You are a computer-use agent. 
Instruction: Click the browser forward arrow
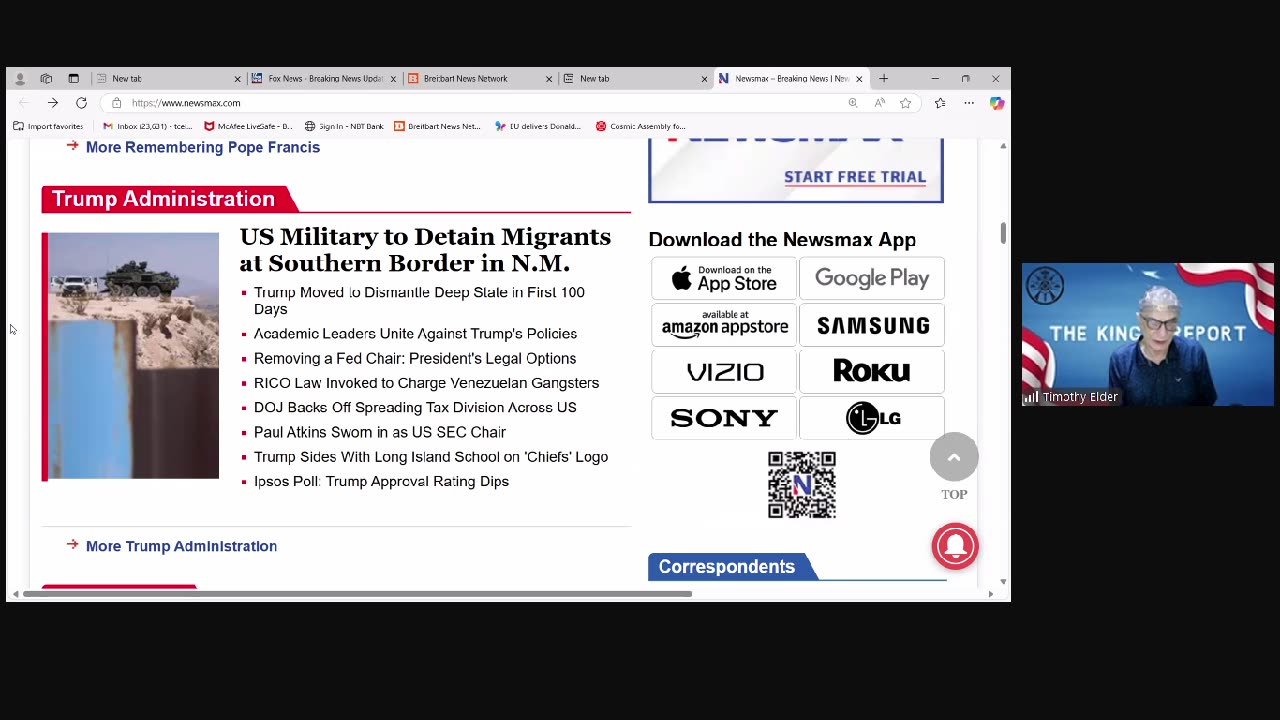(x=52, y=103)
